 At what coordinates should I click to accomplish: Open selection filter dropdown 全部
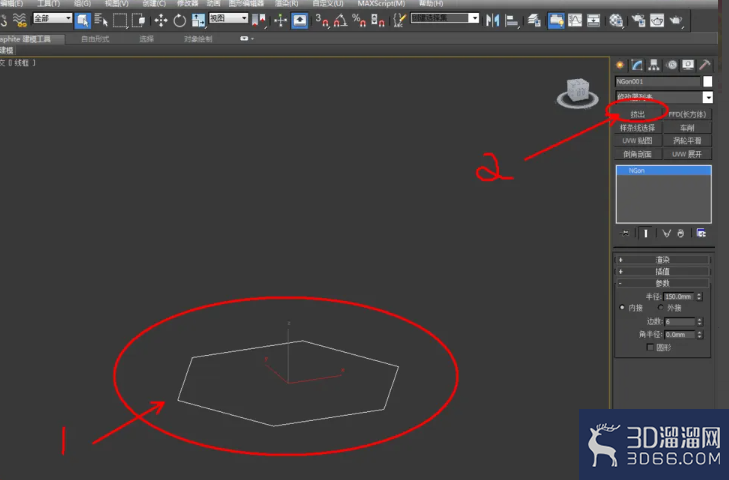click(53, 18)
